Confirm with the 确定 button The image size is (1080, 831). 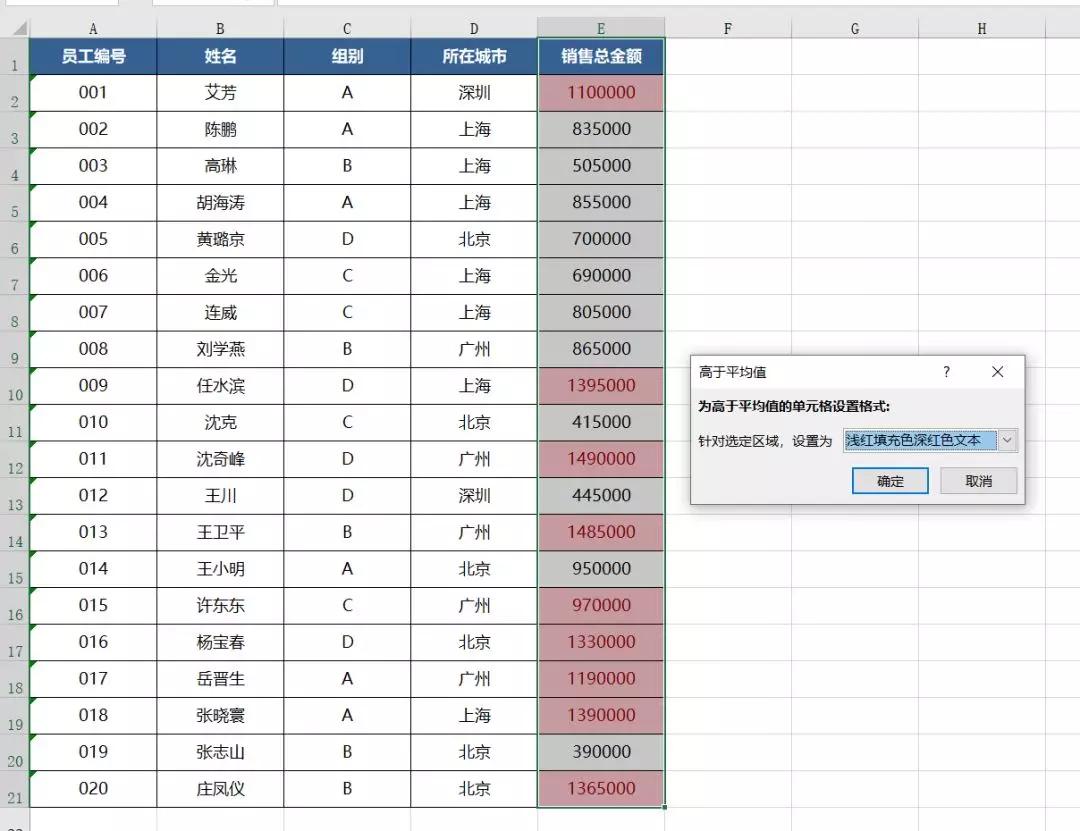click(890, 481)
